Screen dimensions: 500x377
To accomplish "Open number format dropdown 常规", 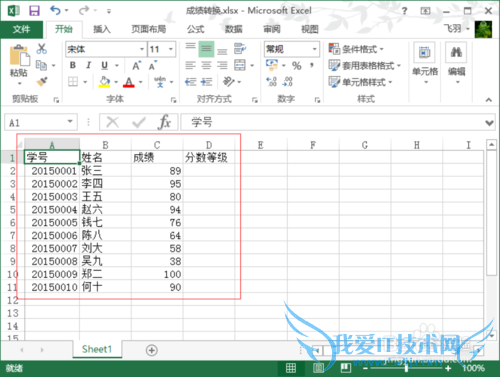I will point(315,49).
